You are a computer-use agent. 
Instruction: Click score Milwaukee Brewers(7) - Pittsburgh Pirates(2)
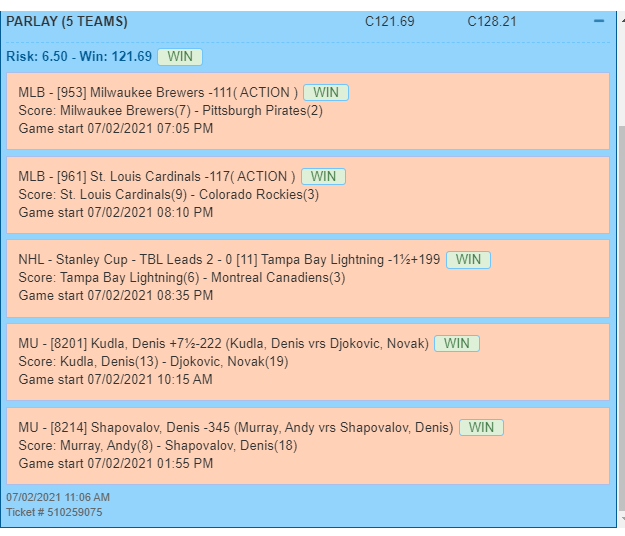tap(171, 110)
